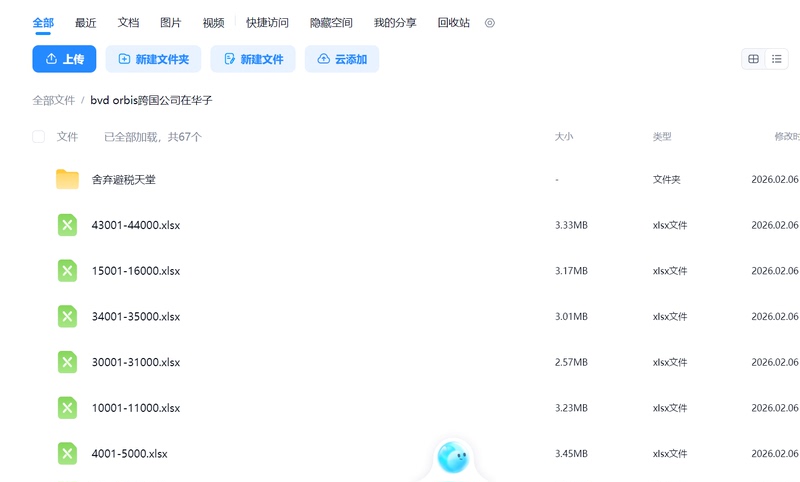Click the 云添加 button
Viewport: 800px width, 482px height.
(x=342, y=59)
